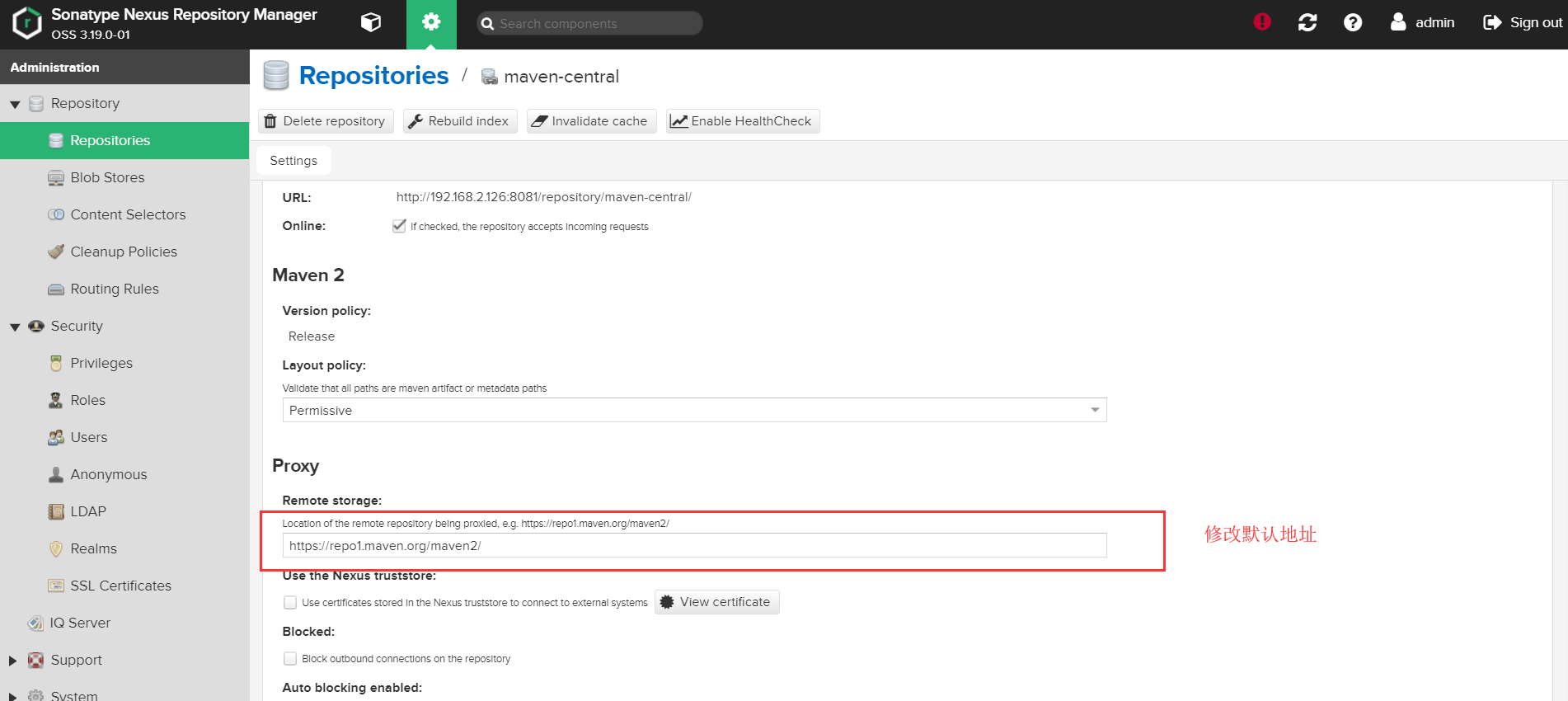
Task: Open Users in sidebar
Action: 89,437
